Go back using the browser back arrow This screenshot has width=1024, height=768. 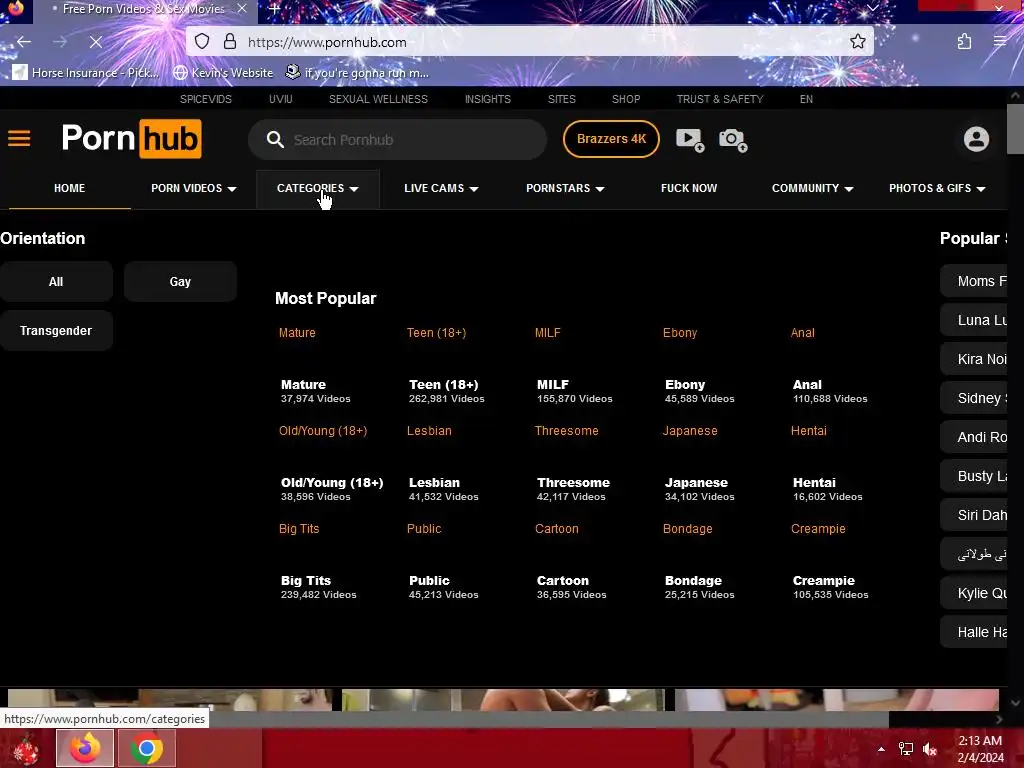[x=24, y=42]
